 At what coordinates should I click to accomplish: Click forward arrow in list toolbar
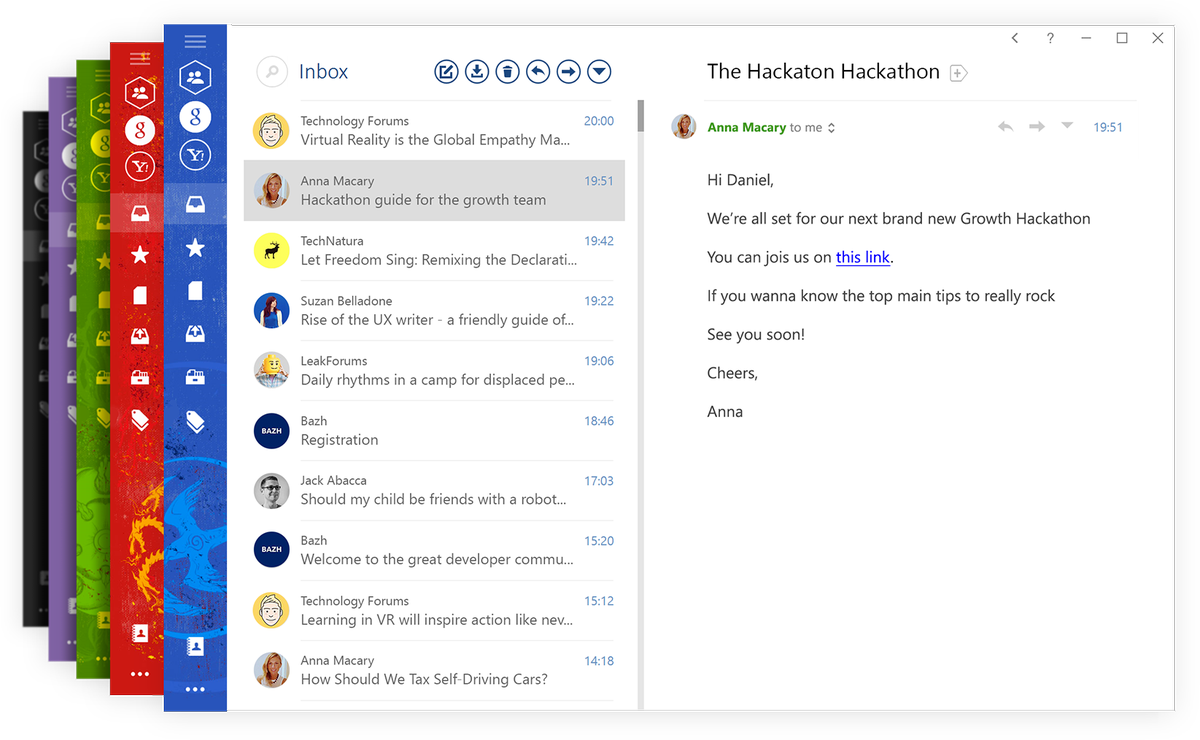568,72
